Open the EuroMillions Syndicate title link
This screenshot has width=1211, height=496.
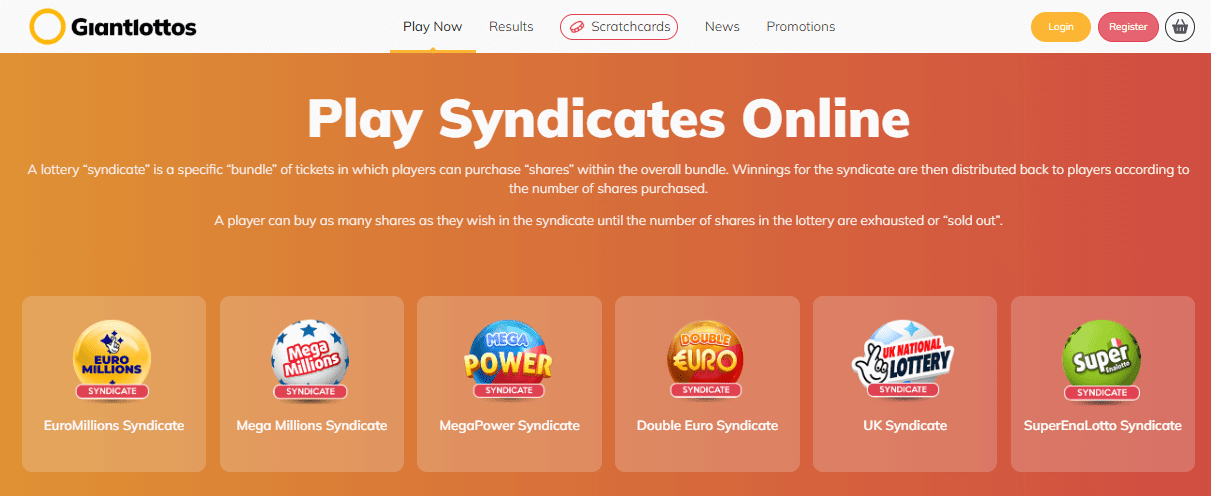tap(114, 425)
